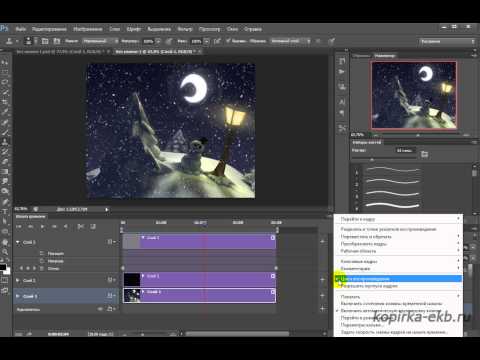Enable the Opacity keyframe stopwatch

42,261
